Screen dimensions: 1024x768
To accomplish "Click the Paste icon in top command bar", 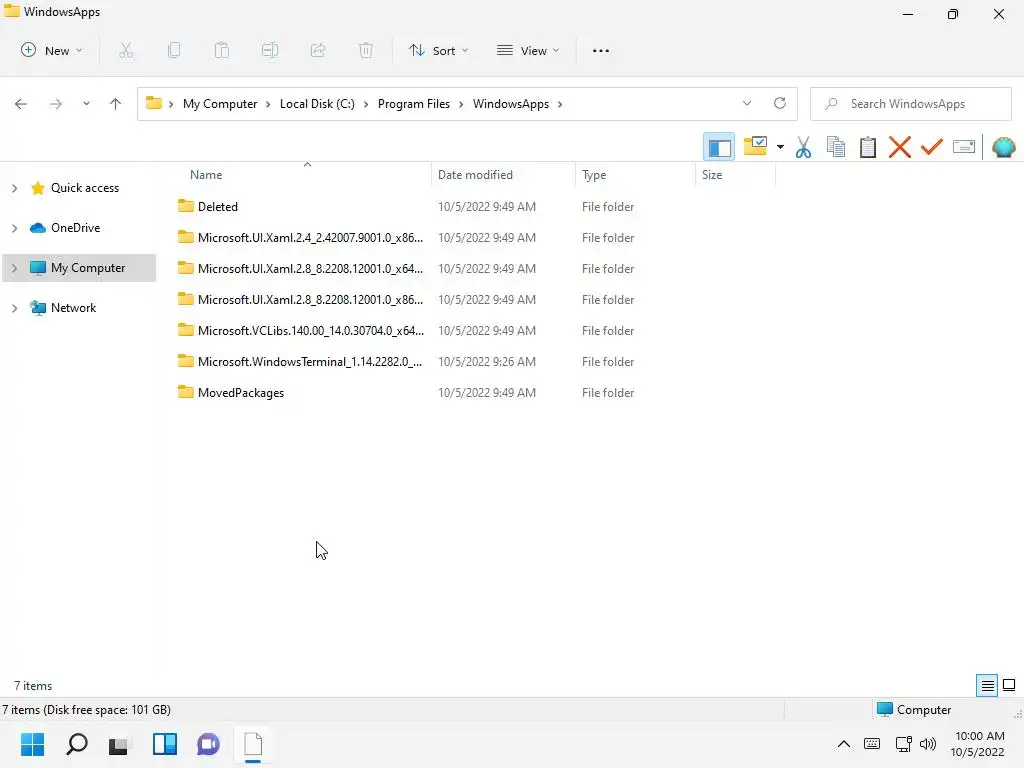I will tap(222, 50).
